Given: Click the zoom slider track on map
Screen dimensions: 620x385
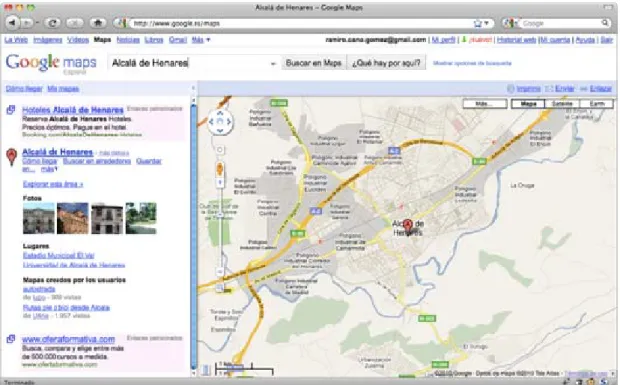Looking at the screenshot, I should 220,226.
